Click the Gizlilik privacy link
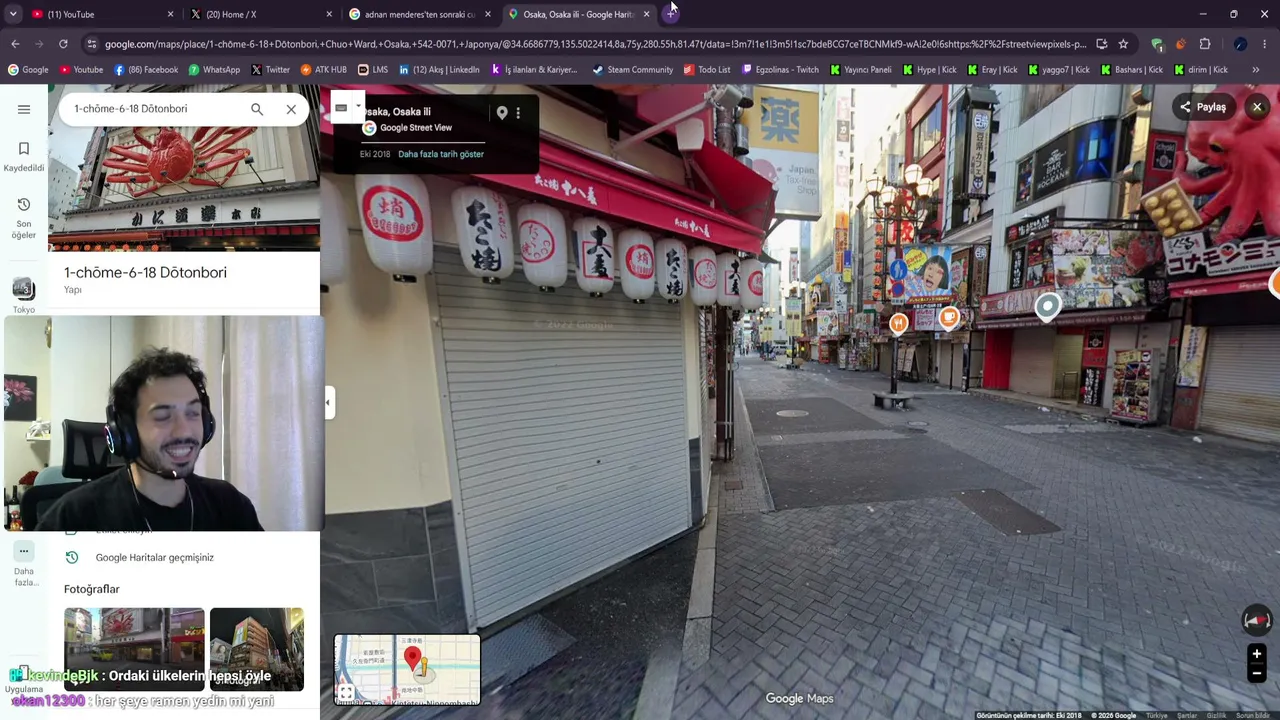 pyautogui.click(x=1216, y=716)
